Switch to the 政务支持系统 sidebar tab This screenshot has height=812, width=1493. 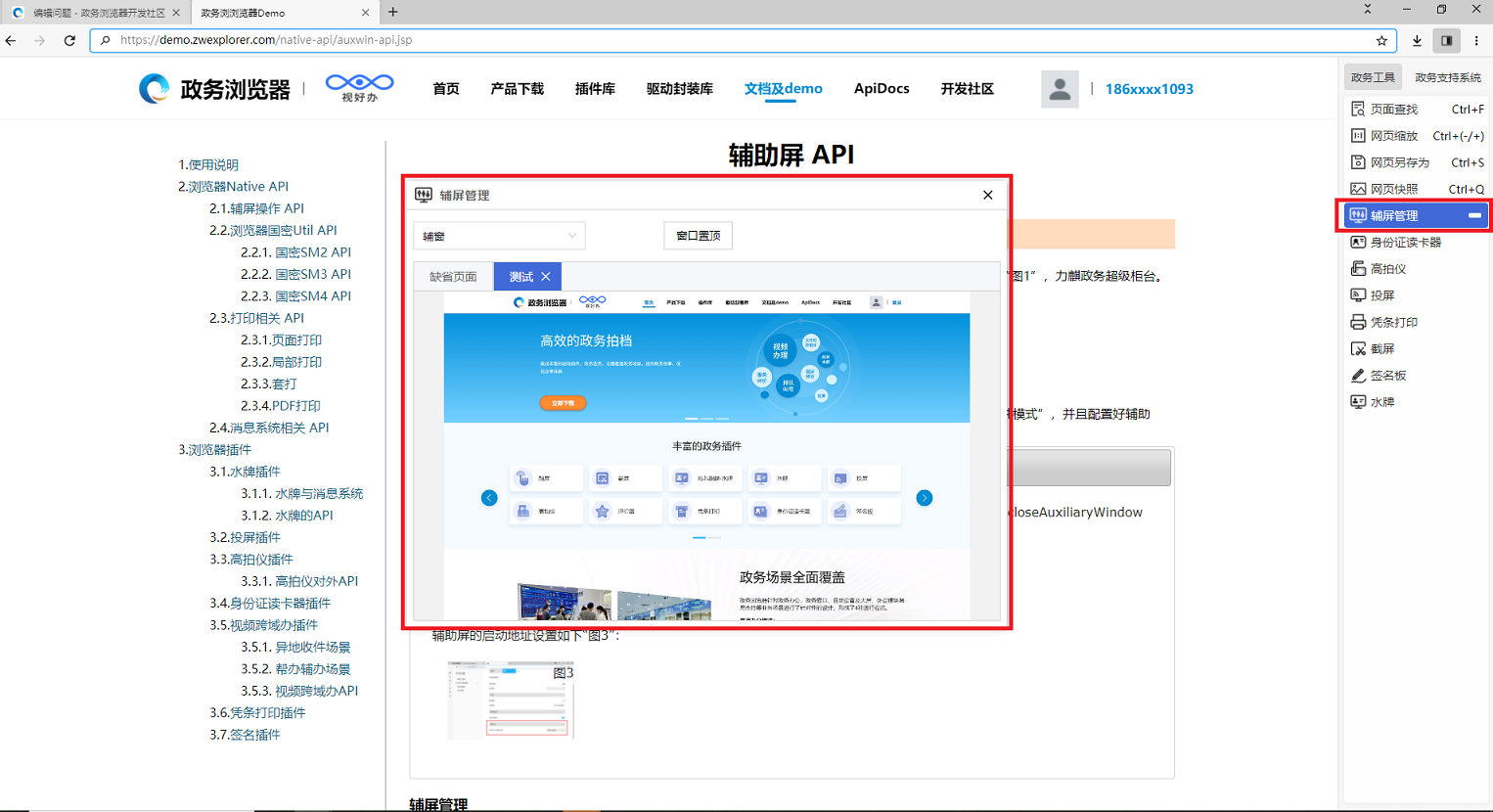[x=1448, y=77]
